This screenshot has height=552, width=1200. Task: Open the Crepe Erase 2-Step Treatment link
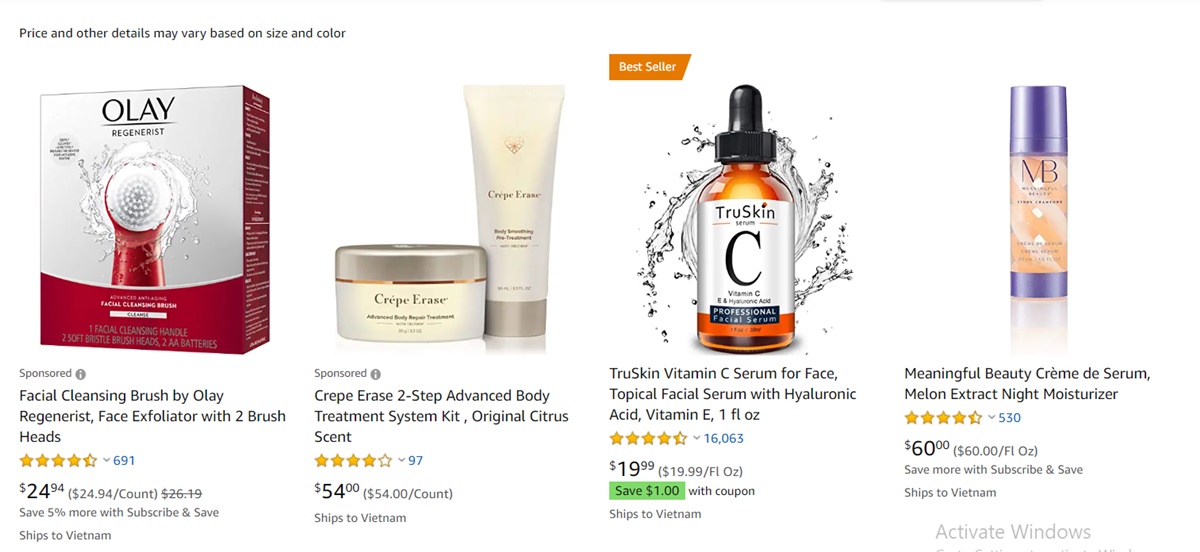(441, 416)
